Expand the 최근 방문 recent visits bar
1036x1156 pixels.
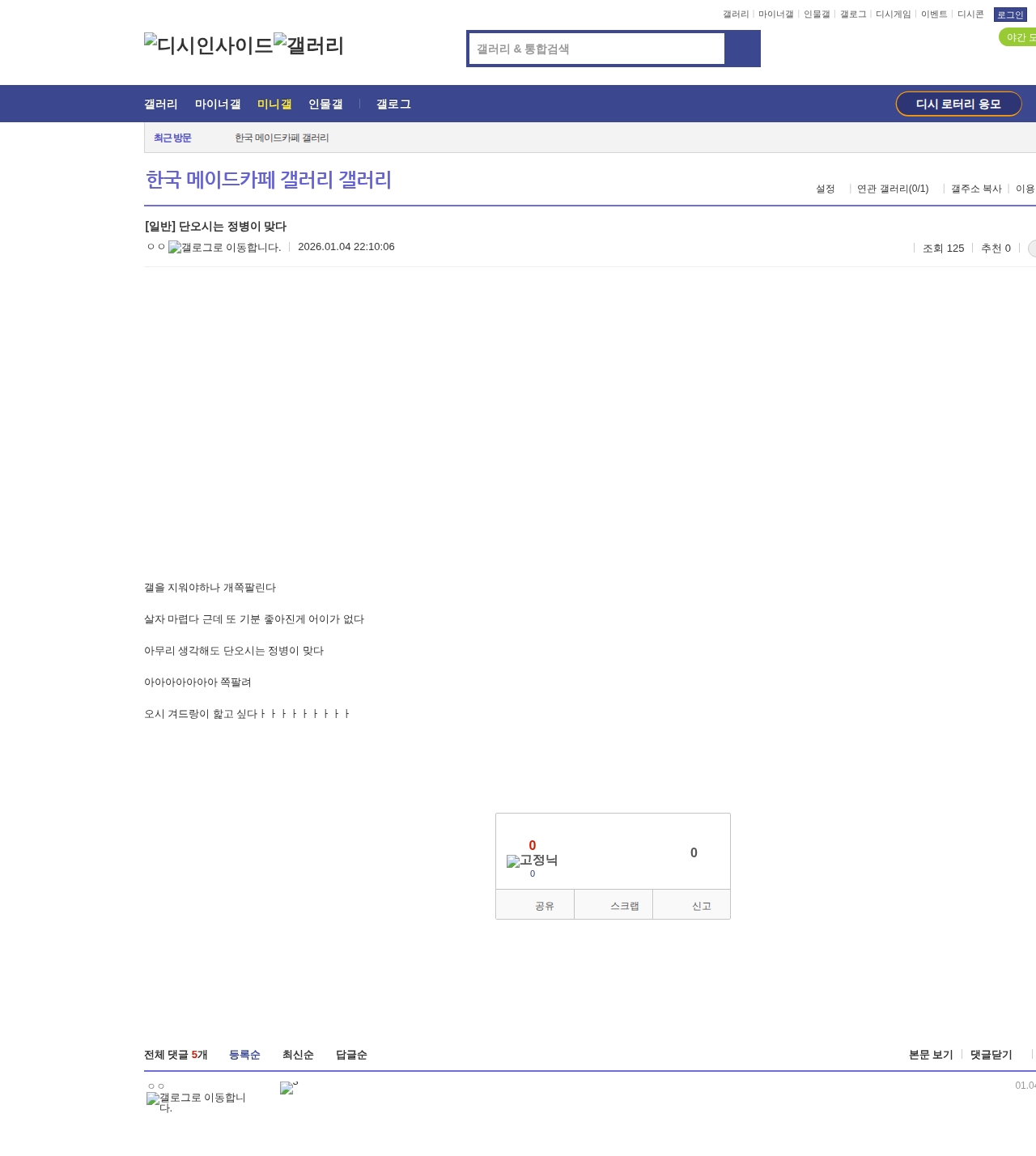pyautogui.click(x=172, y=138)
